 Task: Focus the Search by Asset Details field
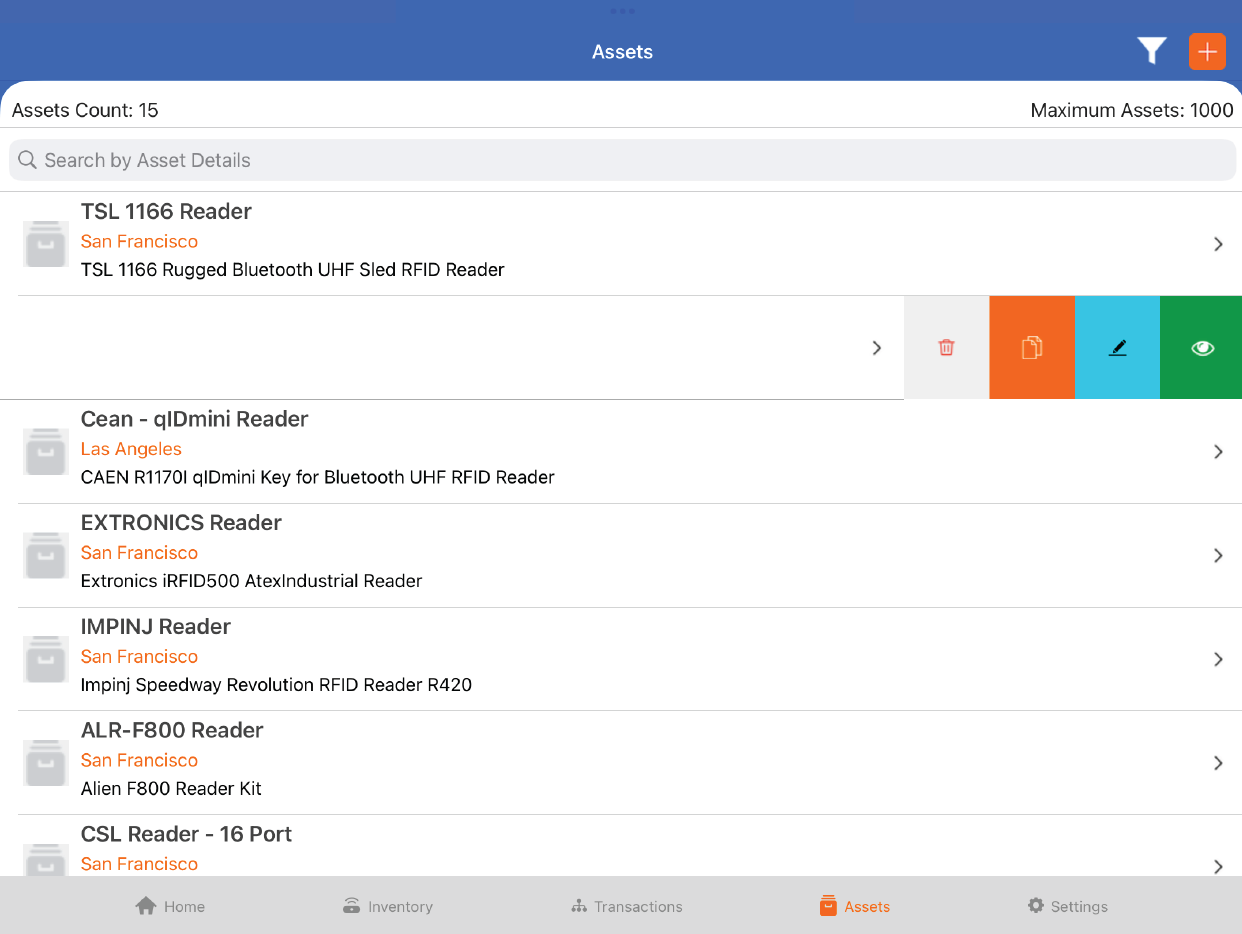point(622,160)
